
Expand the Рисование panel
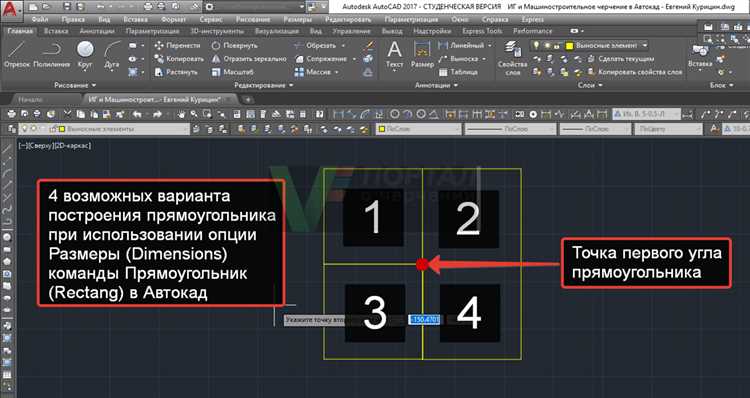pos(75,85)
